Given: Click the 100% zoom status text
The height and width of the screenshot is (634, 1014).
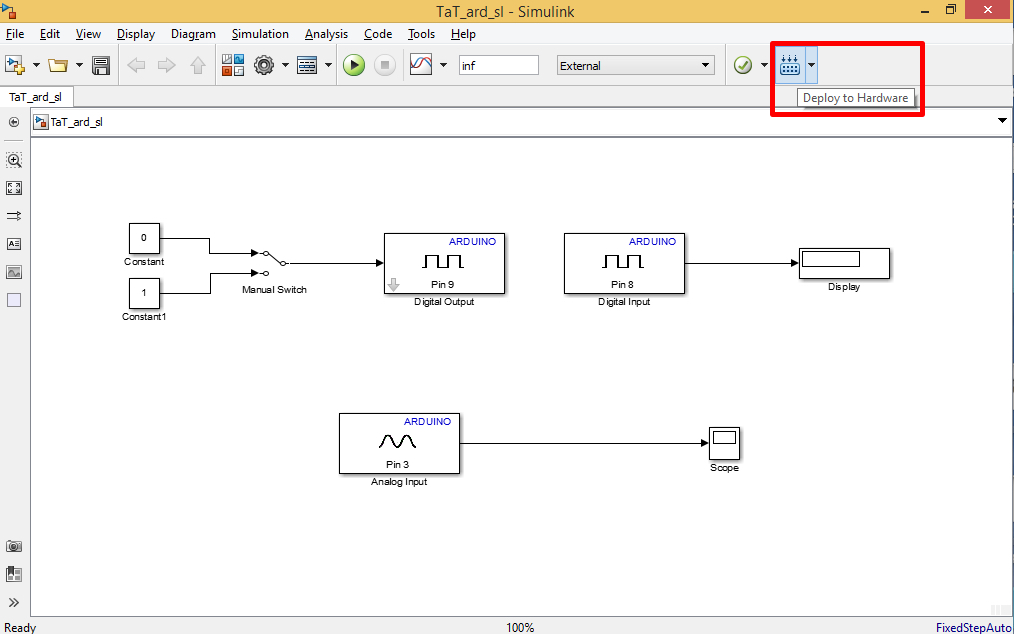Looking at the screenshot, I should 520,628.
